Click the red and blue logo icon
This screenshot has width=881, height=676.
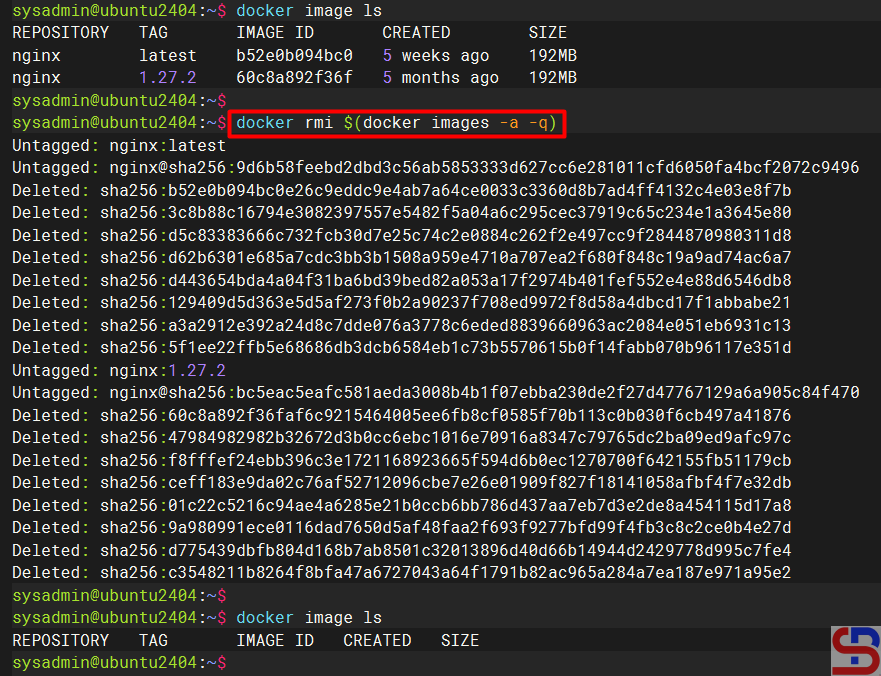tap(855, 650)
